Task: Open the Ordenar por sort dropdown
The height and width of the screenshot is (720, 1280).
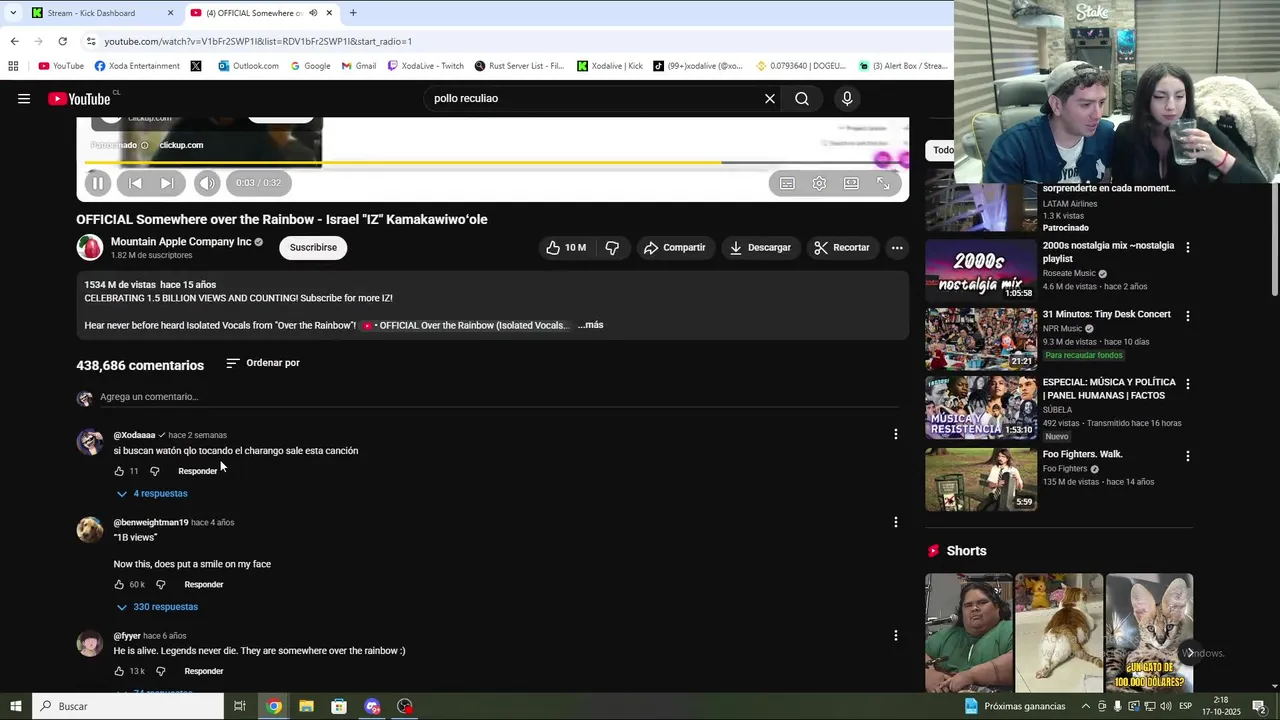Action: pos(263,363)
